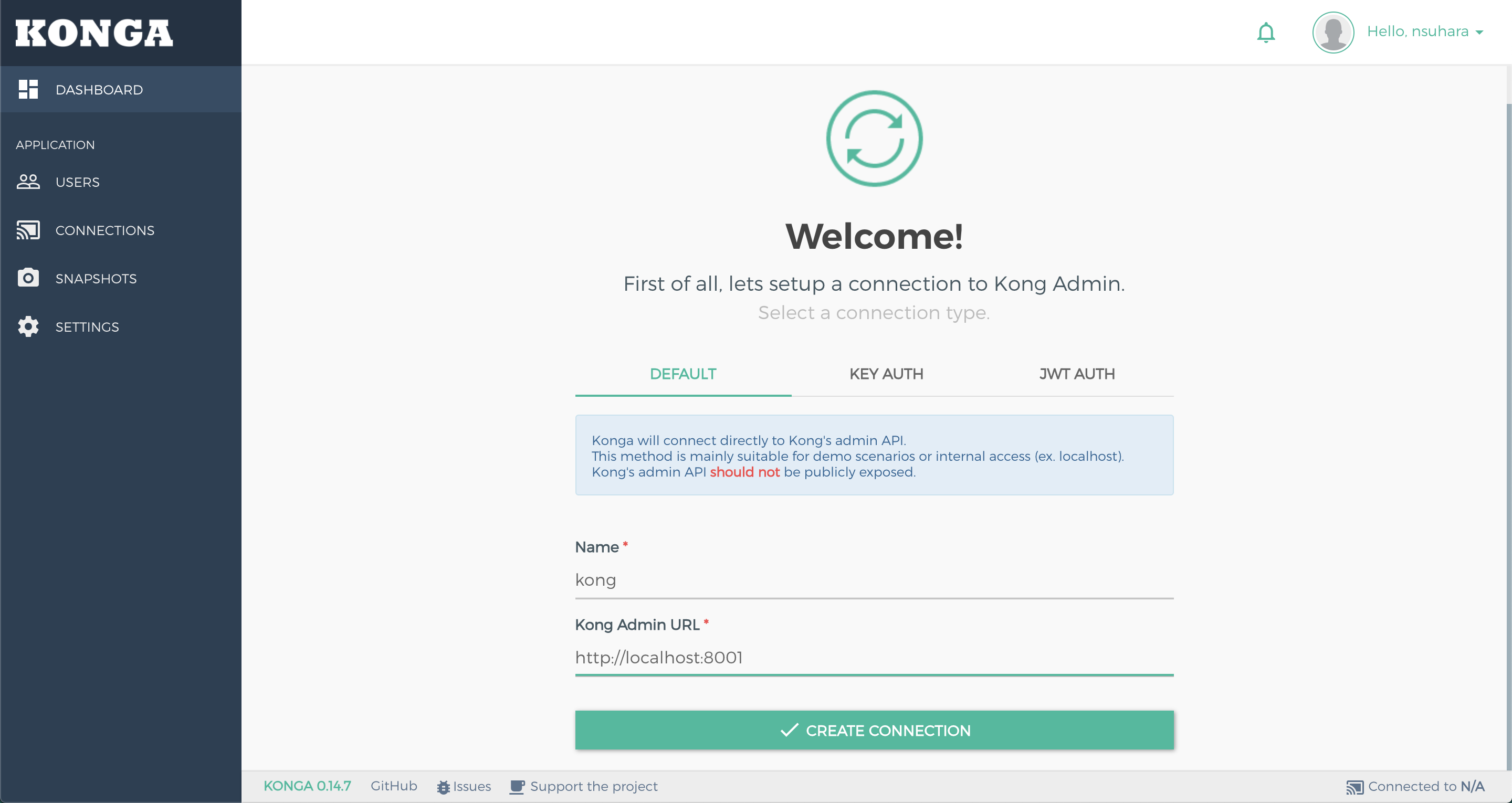This screenshot has height=803, width=1512.
Task: Open the GitHub footer link
Action: pos(394,786)
